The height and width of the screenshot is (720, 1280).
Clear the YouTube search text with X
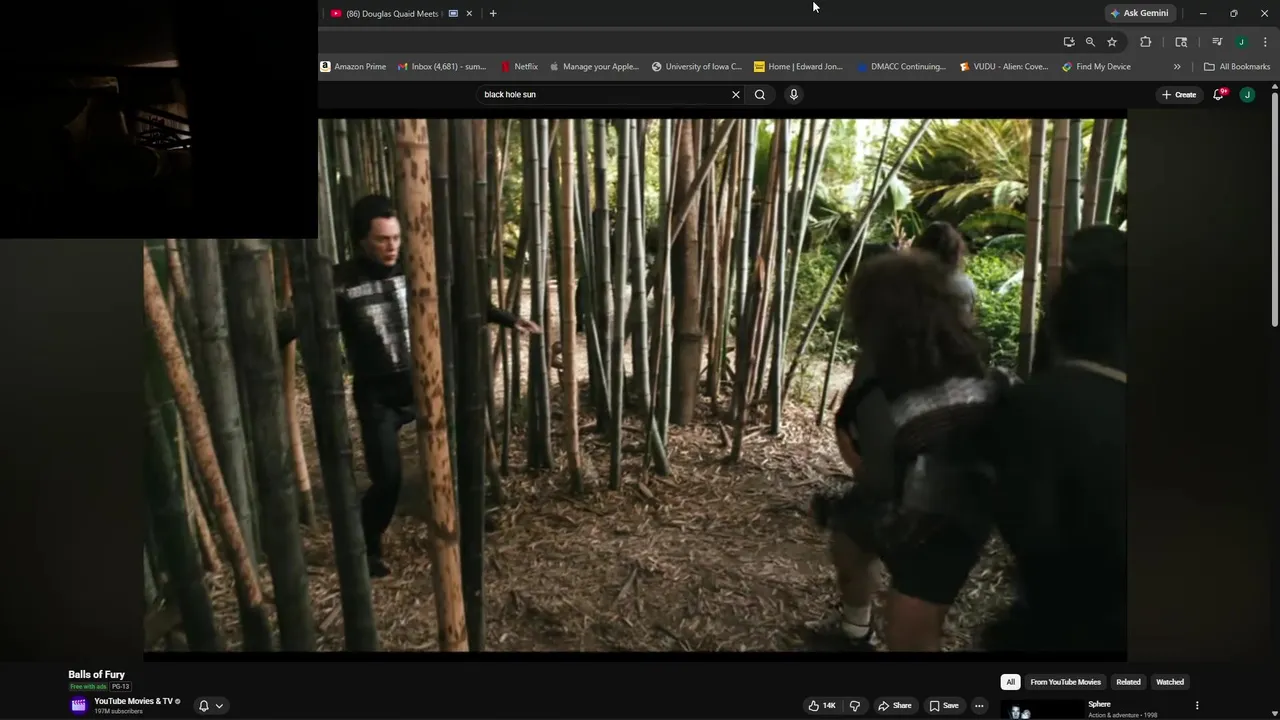(x=736, y=94)
